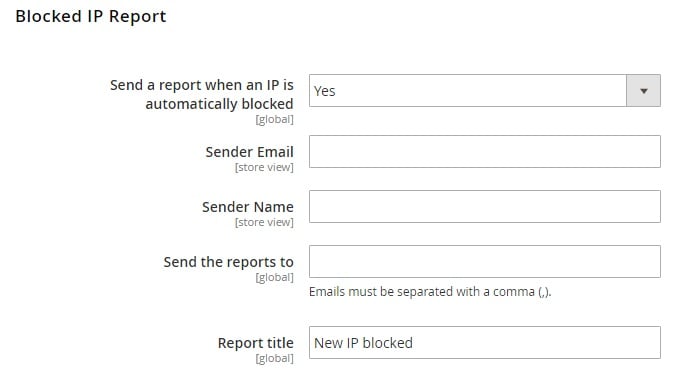Click the 'Send the reports to' label
Viewport: 679px width, 377px height.
click(x=229, y=262)
